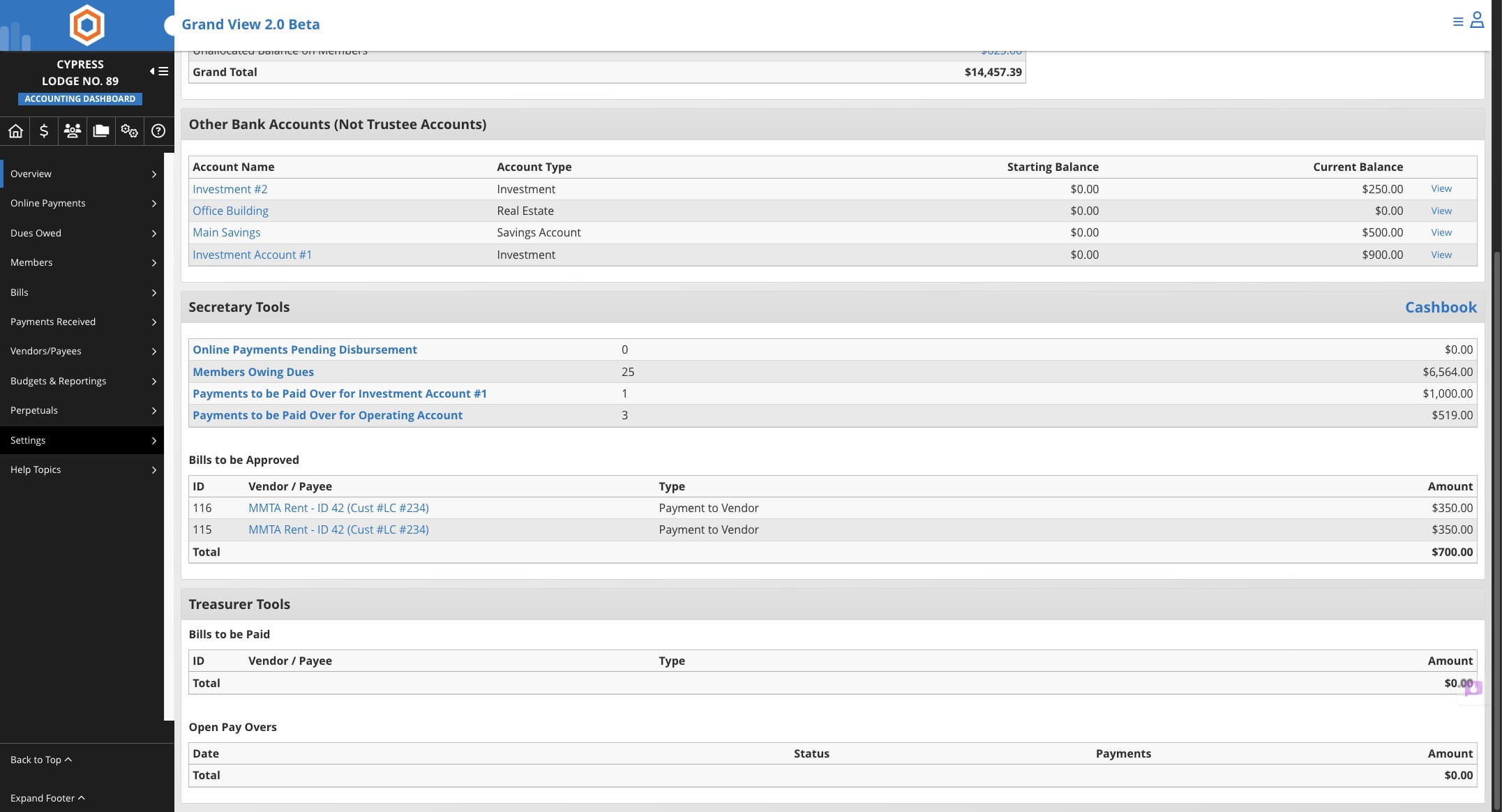Image resolution: width=1502 pixels, height=812 pixels.
Task: Open the Main Savings account link
Action: [x=227, y=232]
